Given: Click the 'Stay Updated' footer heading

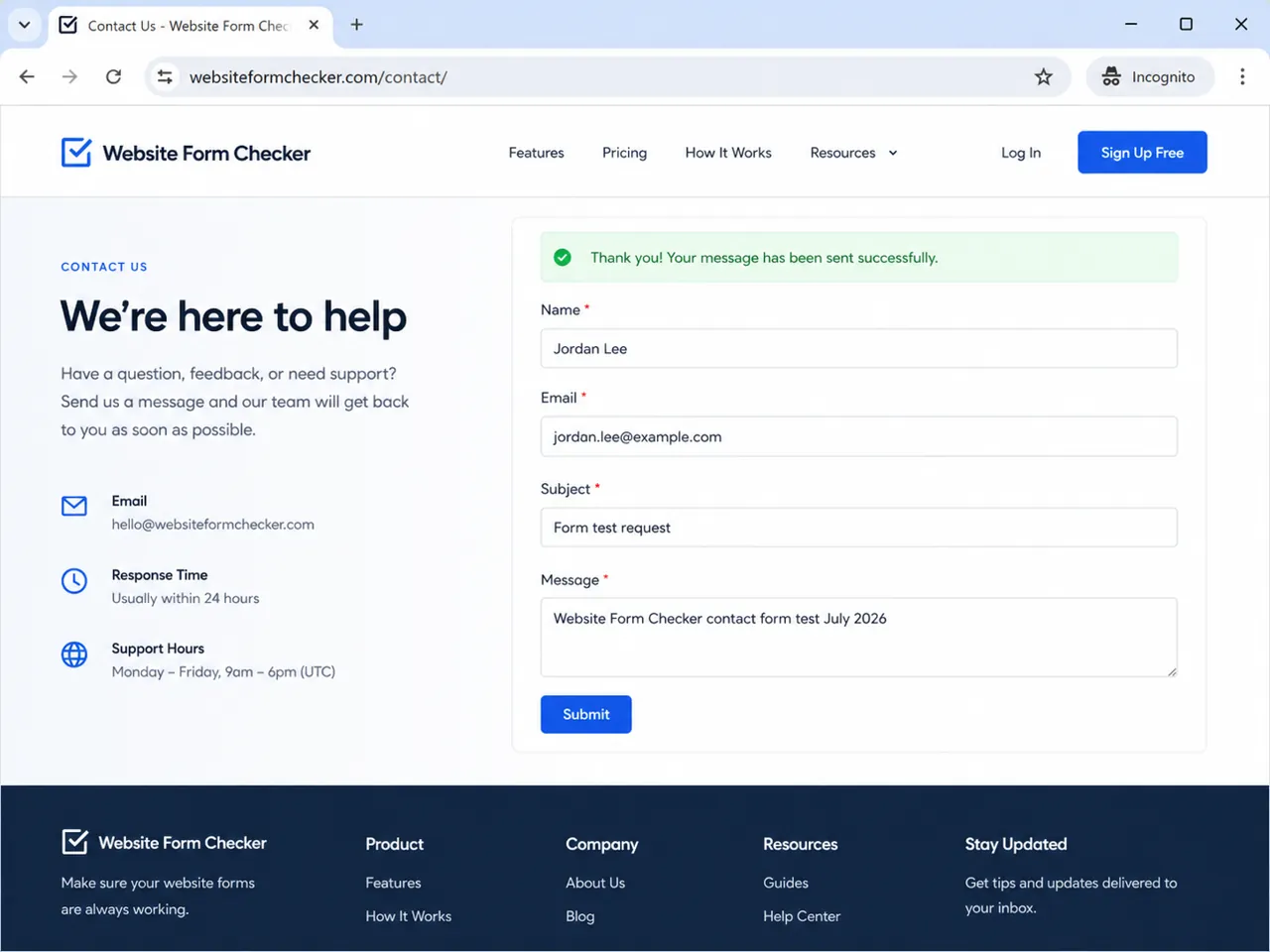Looking at the screenshot, I should pos(1016,844).
